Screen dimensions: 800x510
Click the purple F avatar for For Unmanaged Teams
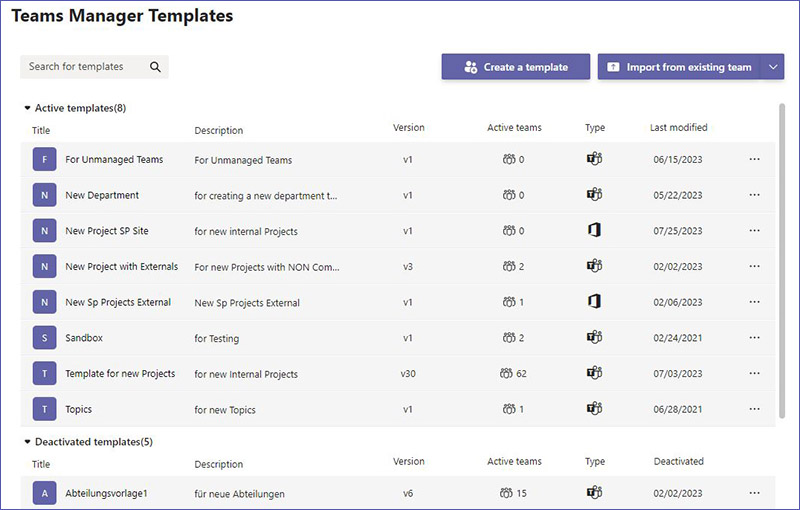44,160
